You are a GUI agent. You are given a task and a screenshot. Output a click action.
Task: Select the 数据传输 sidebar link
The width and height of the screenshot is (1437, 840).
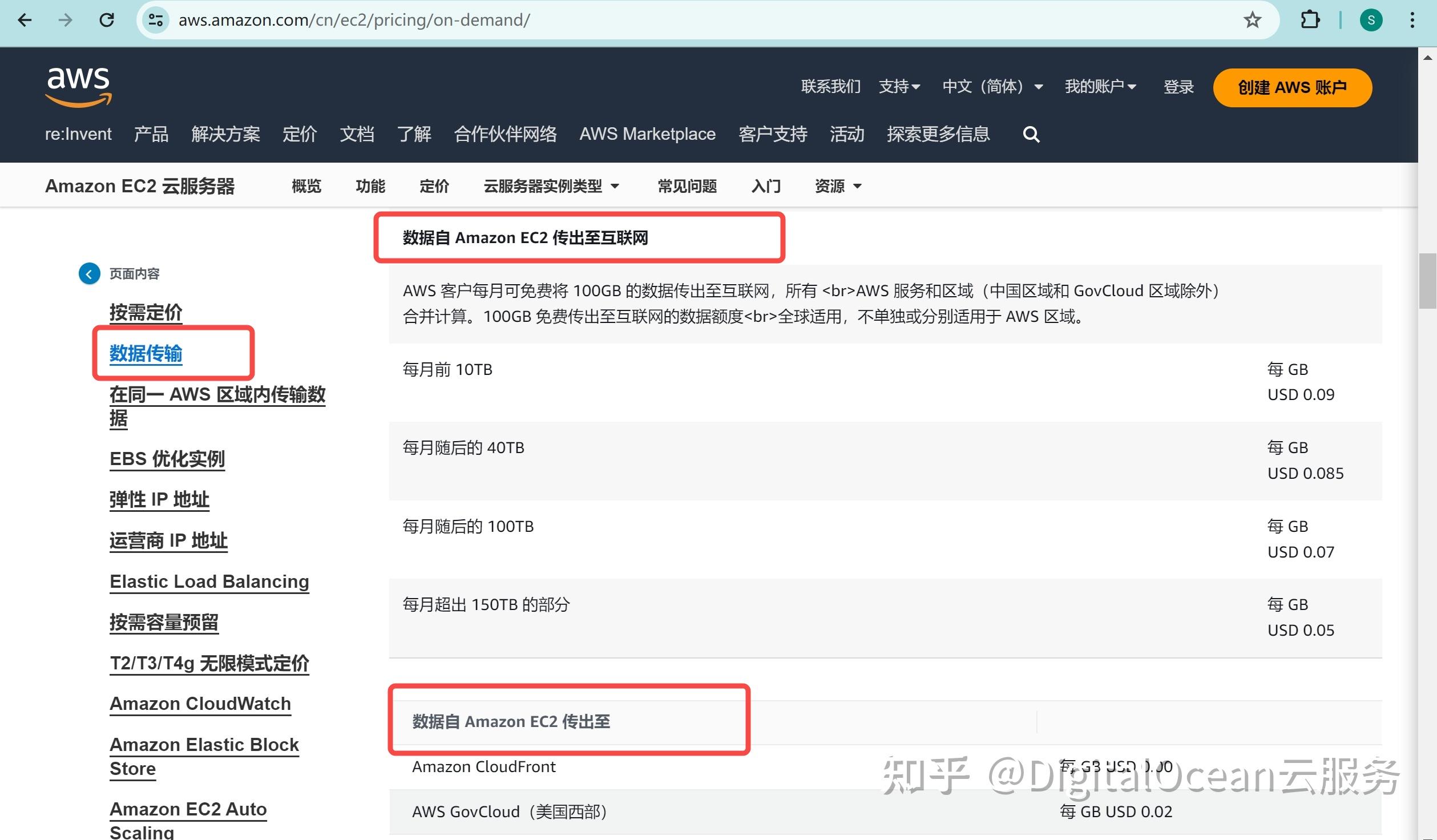click(145, 352)
